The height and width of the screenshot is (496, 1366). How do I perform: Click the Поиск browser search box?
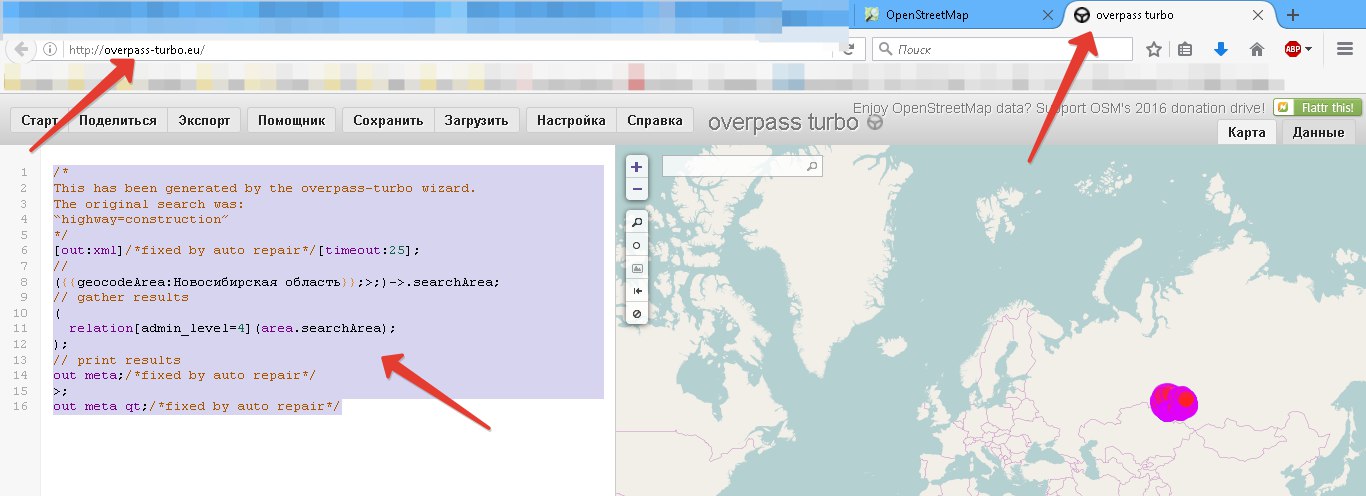[x=1002, y=49]
